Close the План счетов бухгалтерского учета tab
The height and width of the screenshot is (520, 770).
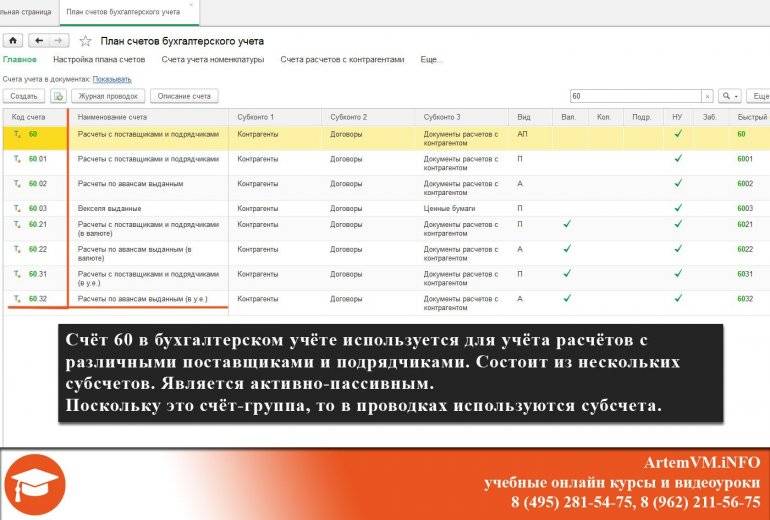(191, 5)
